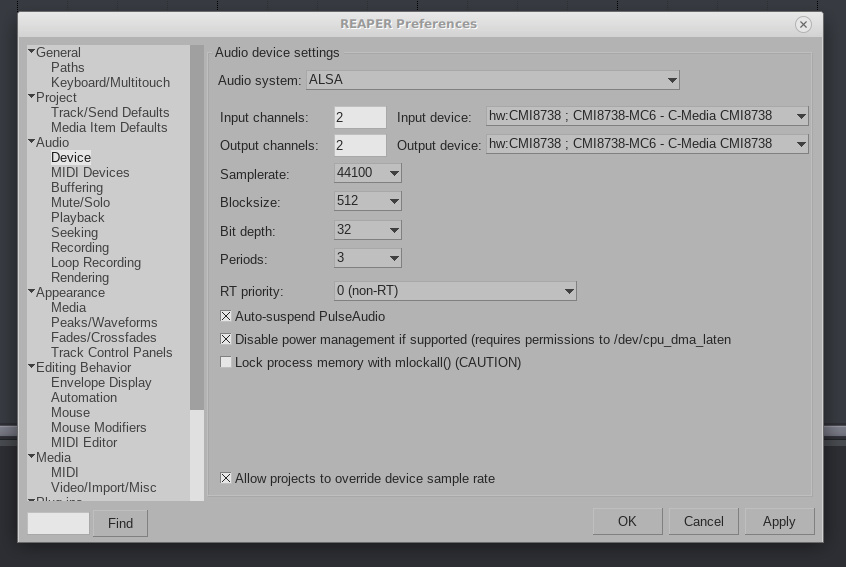Select Buffering page
This screenshot has width=846, height=567.
(x=77, y=188)
